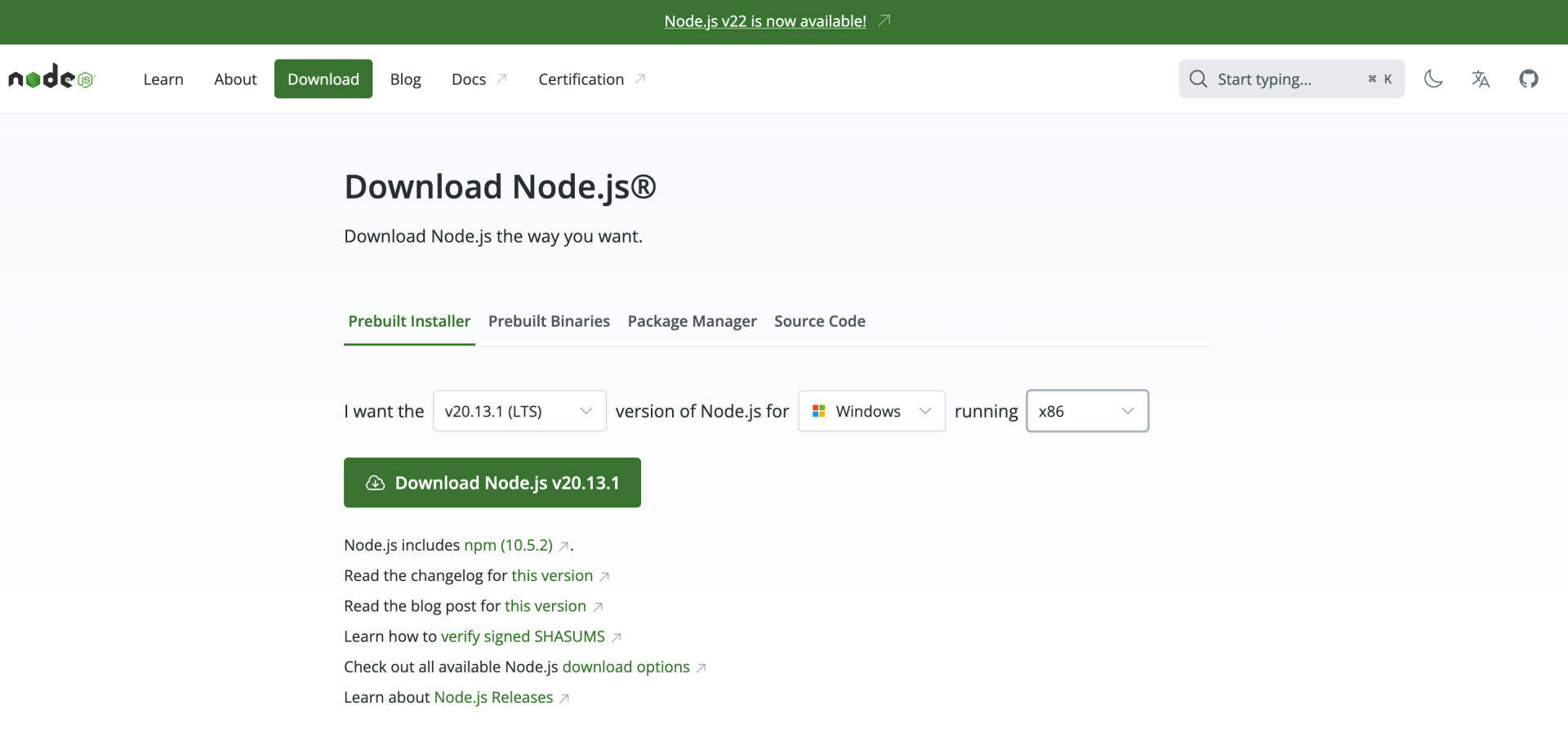This screenshot has width=1568, height=750.
Task: Click arrow icon after Node.js Releases
Action: 564,698
